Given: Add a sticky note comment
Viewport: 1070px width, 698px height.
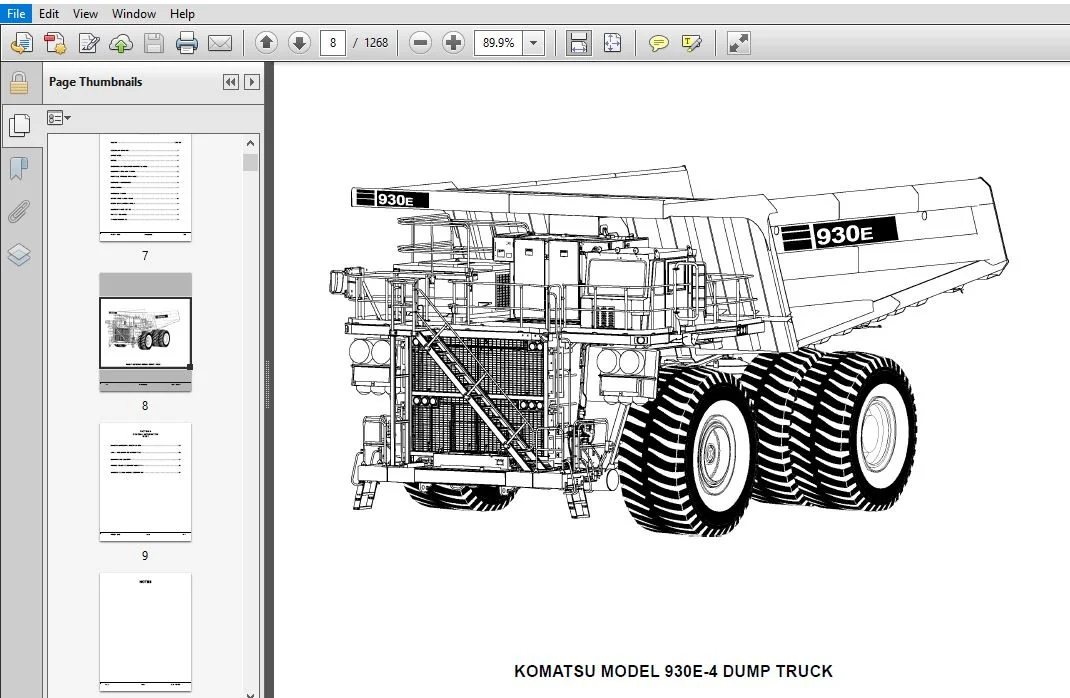Looking at the screenshot, I should coord(659,43).
